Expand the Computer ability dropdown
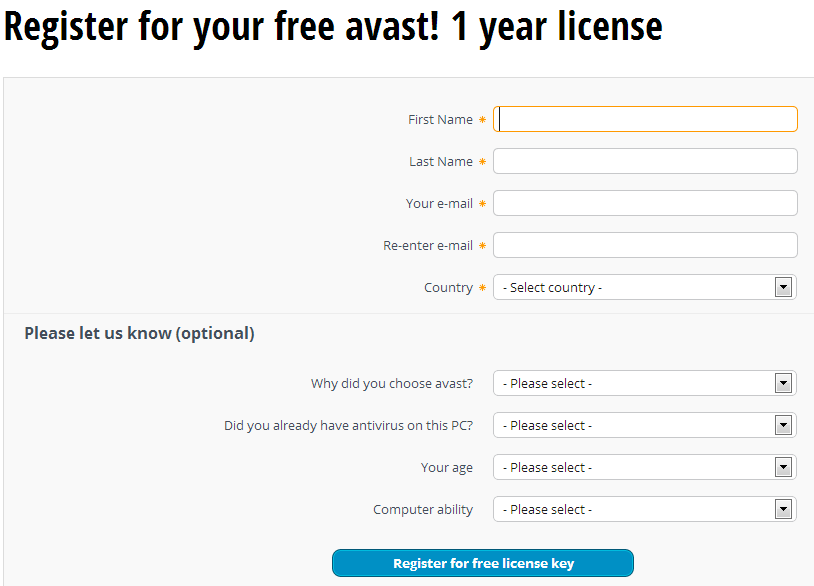 (x=634, y=510)
